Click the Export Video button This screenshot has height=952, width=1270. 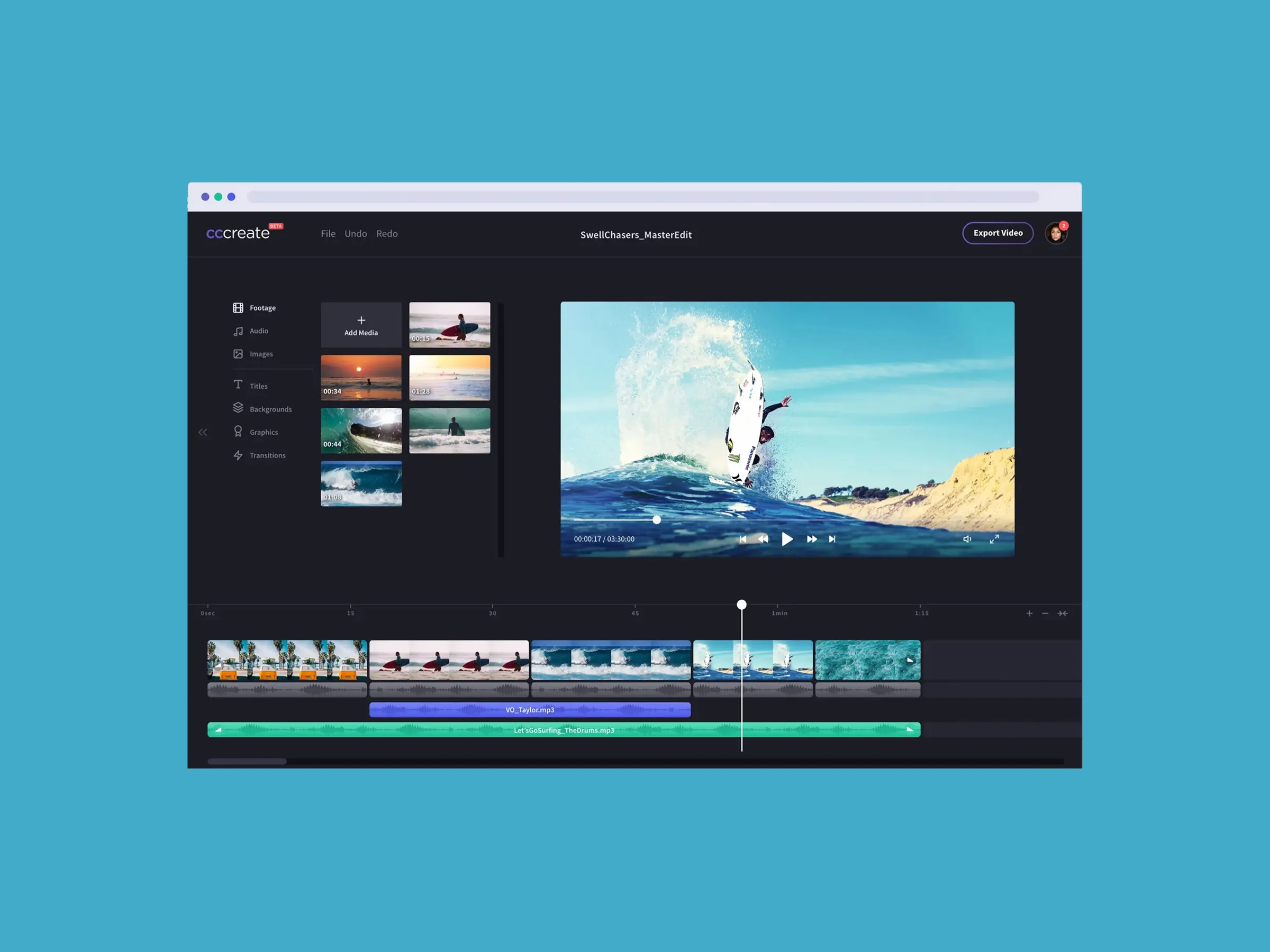pos(998,232)
